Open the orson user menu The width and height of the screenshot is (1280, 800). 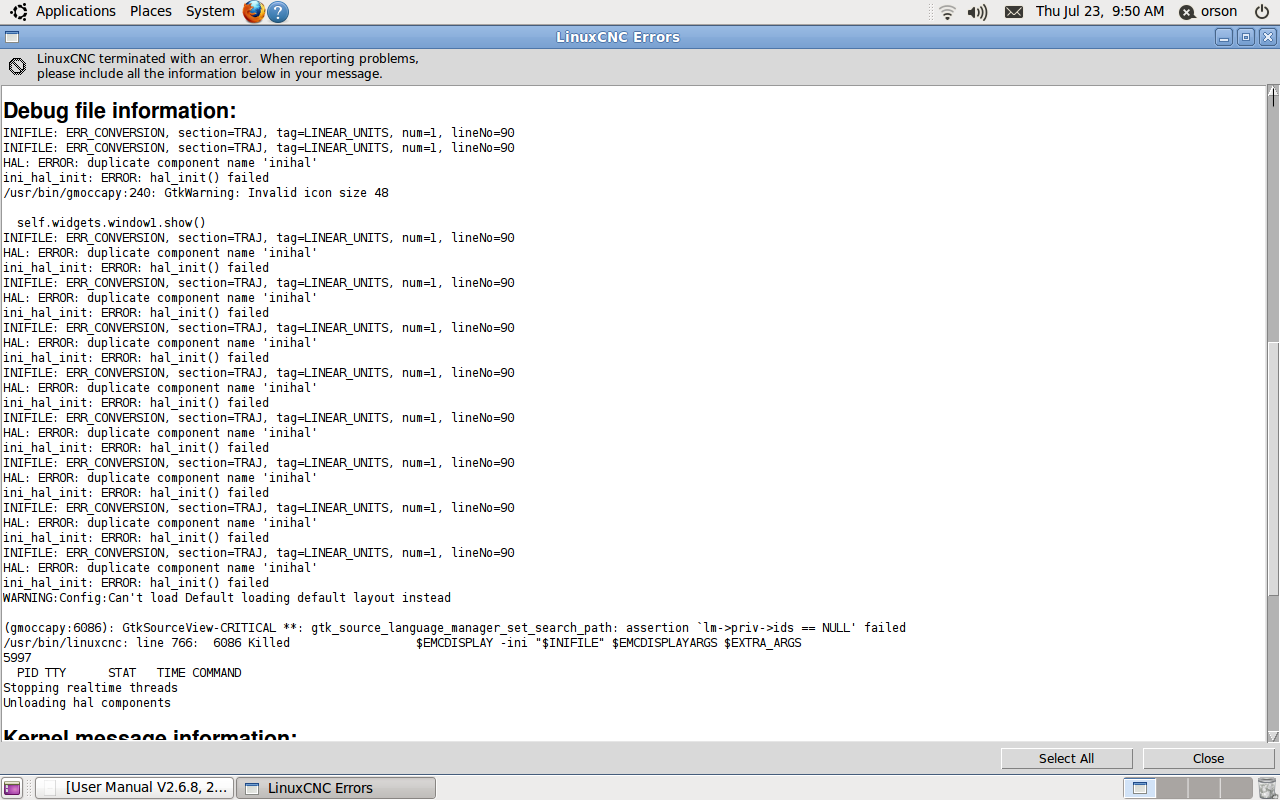coord(1209,12)
